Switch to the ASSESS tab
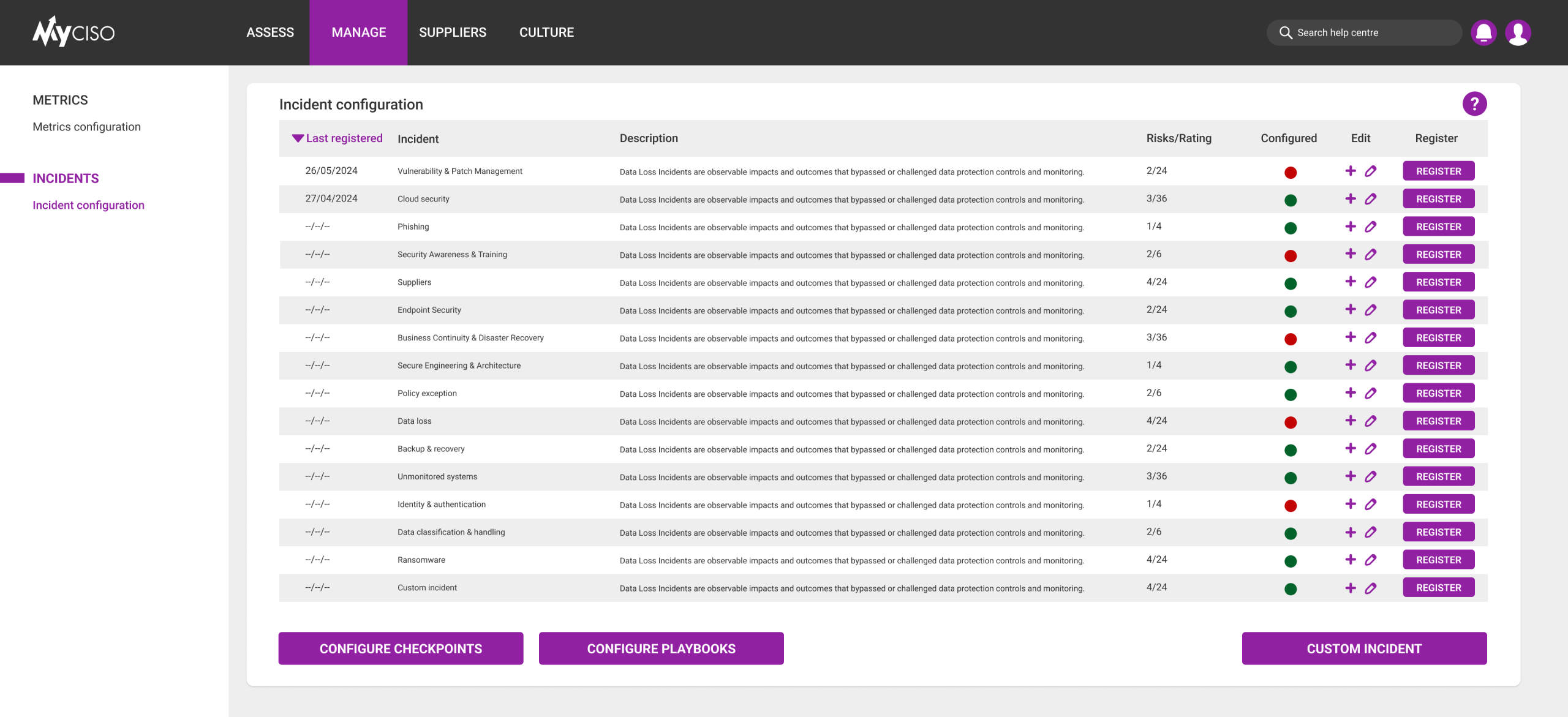Screen dimensions: 1568x717 tap(270, 32)
